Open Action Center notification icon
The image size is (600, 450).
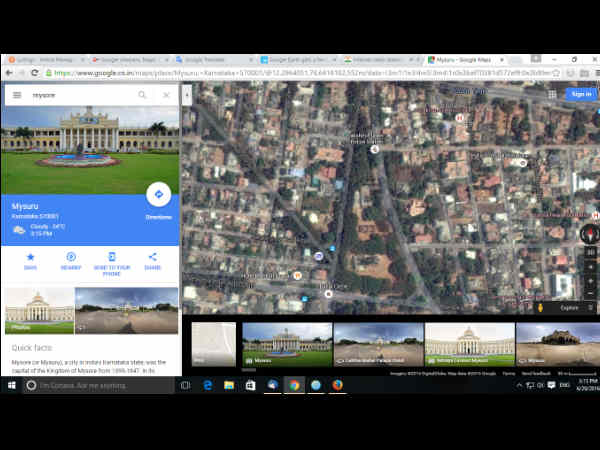[551, 385]
